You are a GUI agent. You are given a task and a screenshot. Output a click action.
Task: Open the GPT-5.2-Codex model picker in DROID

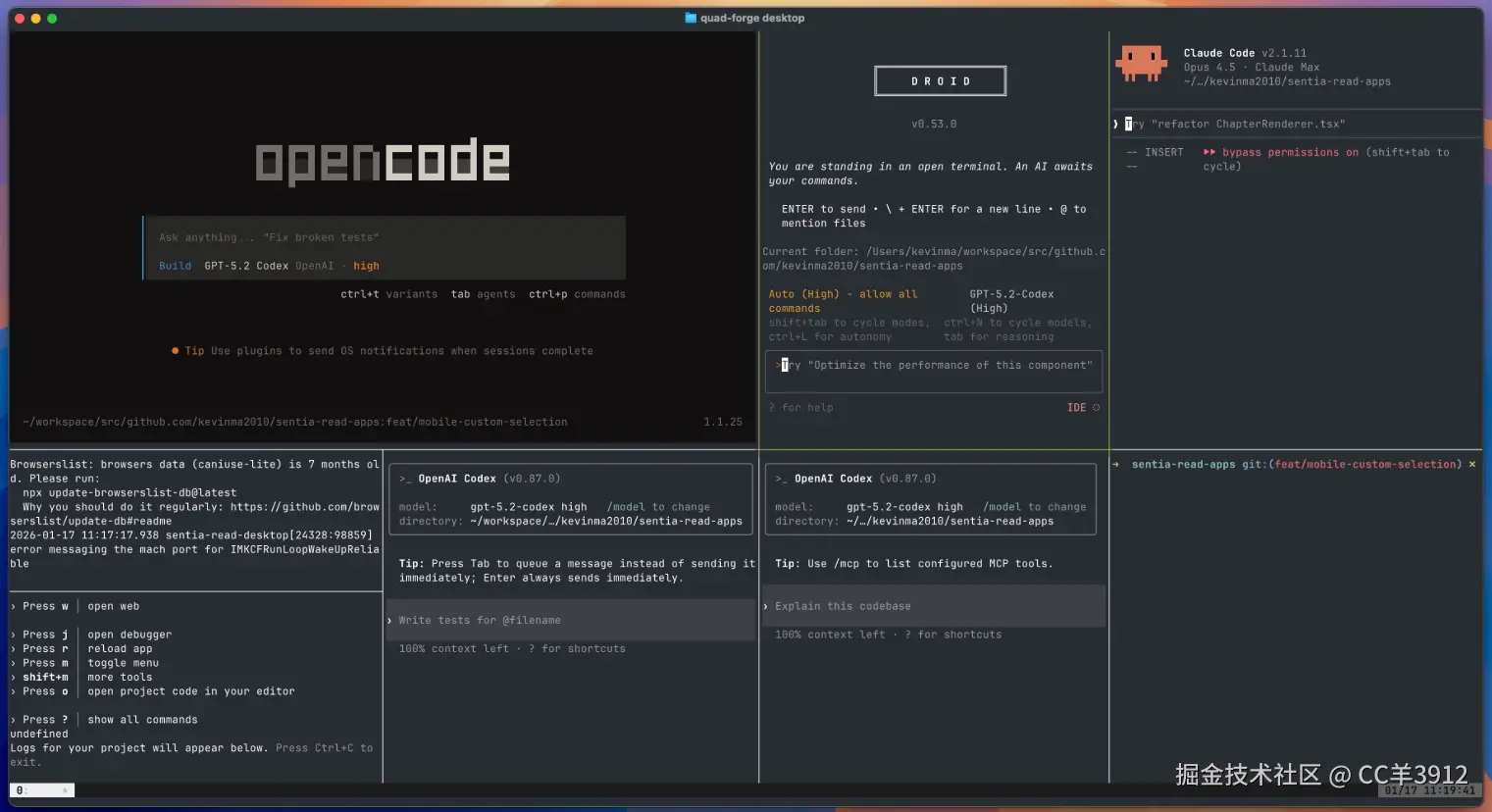1011,293
